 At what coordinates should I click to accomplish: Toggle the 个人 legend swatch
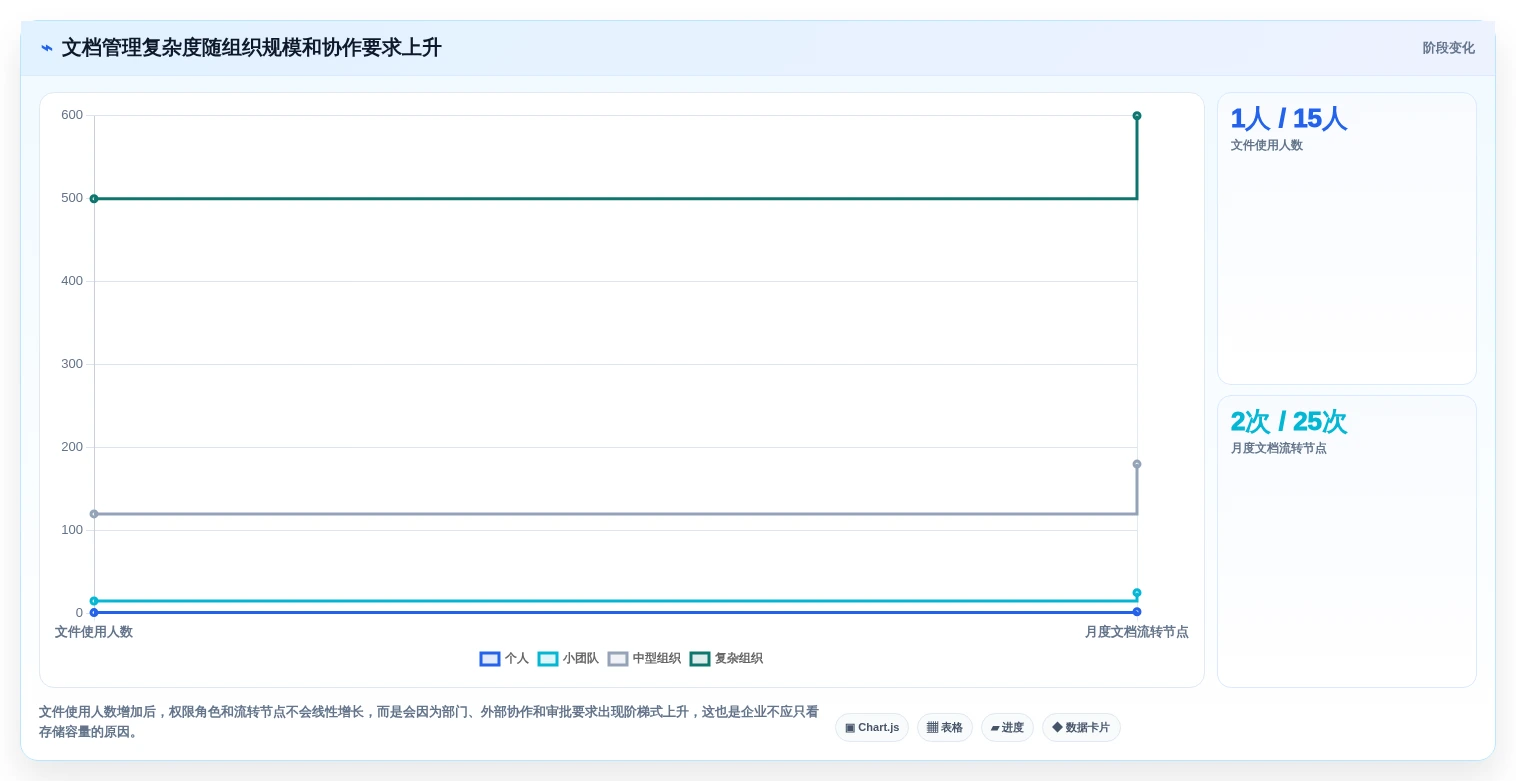click(x=490, y=659)
